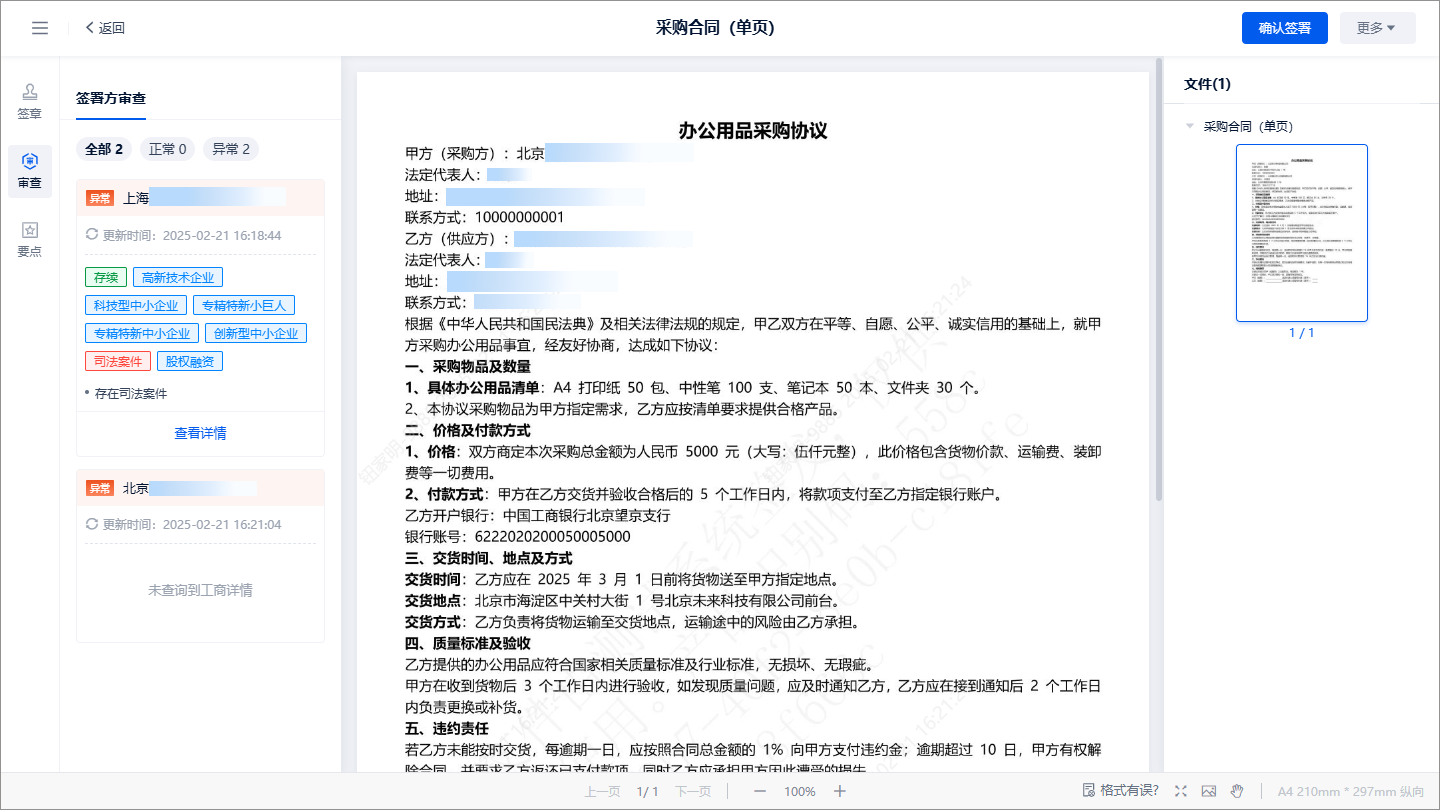
Task: Click the image view icon
Action: click(x=1209, y=791)
